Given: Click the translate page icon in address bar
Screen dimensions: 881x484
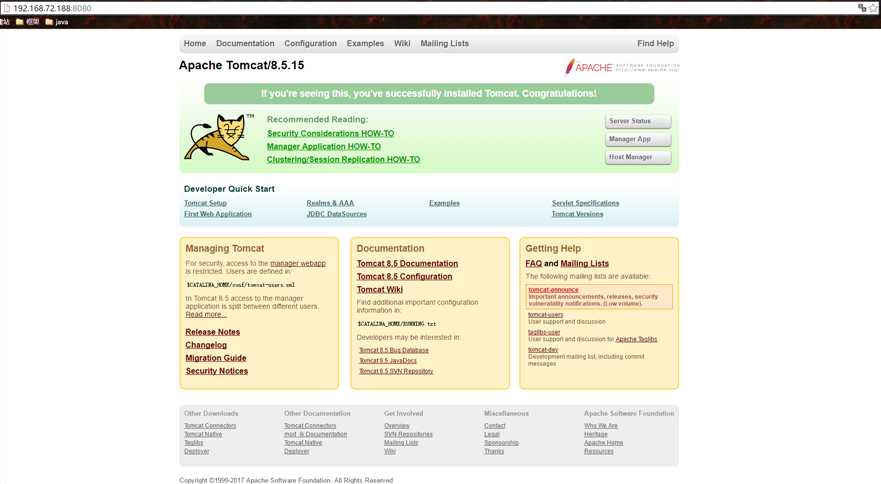Looking at the screenshot, I should pyautogui.click(x=862, y=8).
